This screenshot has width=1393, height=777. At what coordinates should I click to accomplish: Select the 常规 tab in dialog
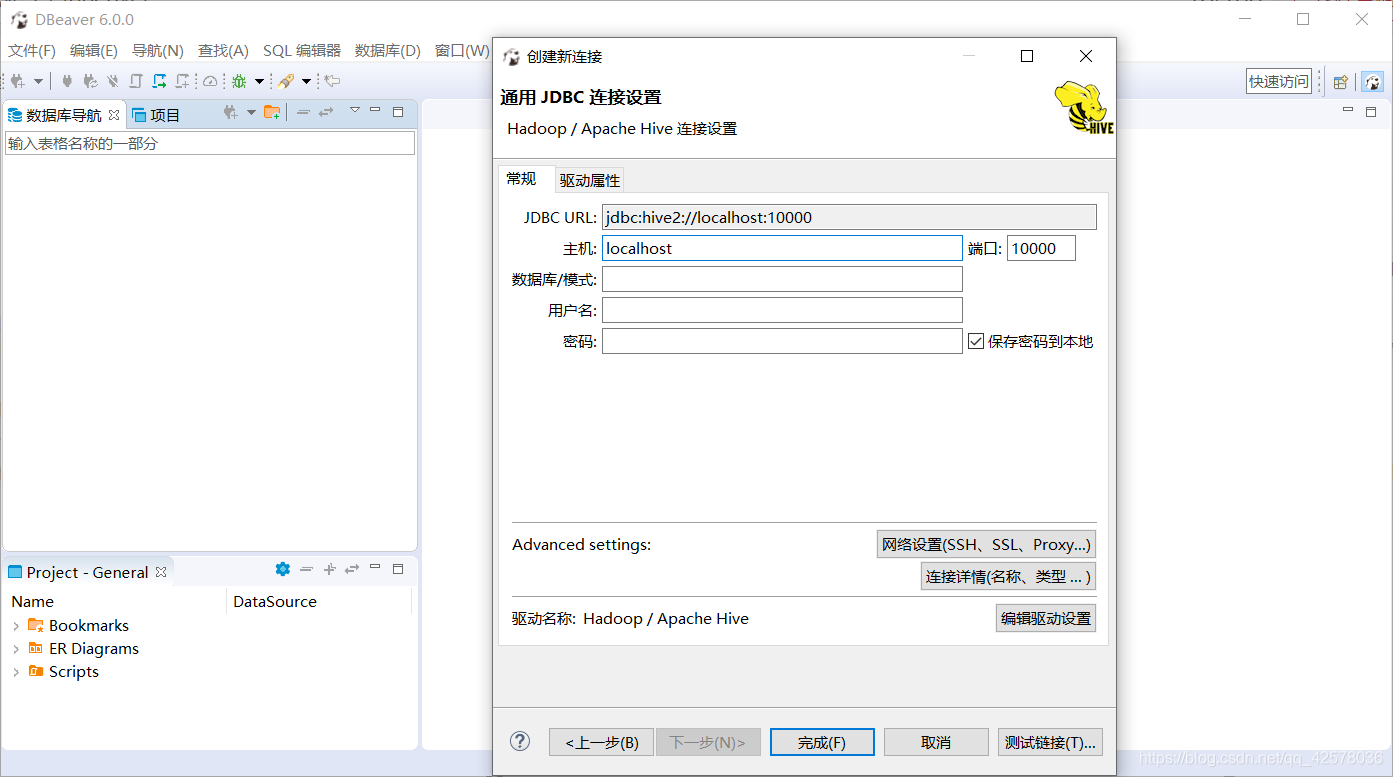click(x=521, y=179)
